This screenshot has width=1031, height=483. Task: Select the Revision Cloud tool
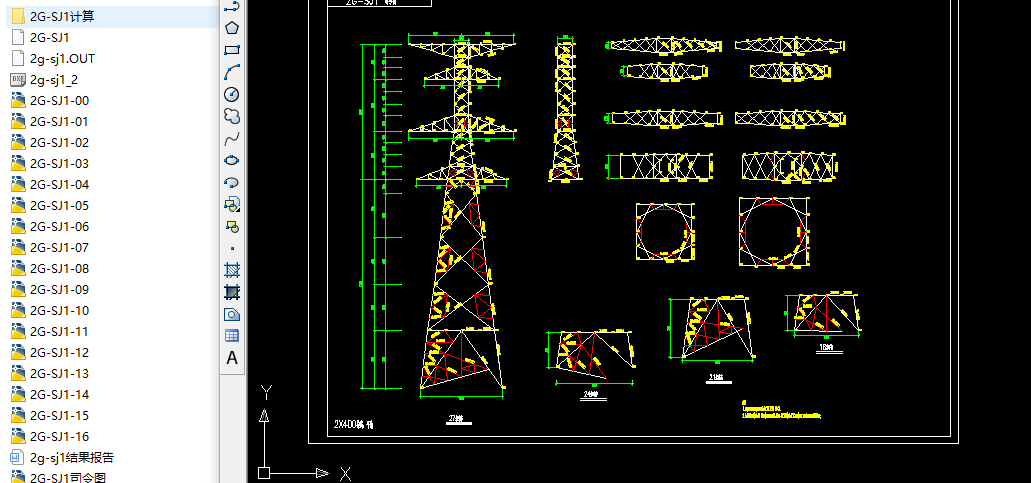pyautogui.click(x=231, y=116)
